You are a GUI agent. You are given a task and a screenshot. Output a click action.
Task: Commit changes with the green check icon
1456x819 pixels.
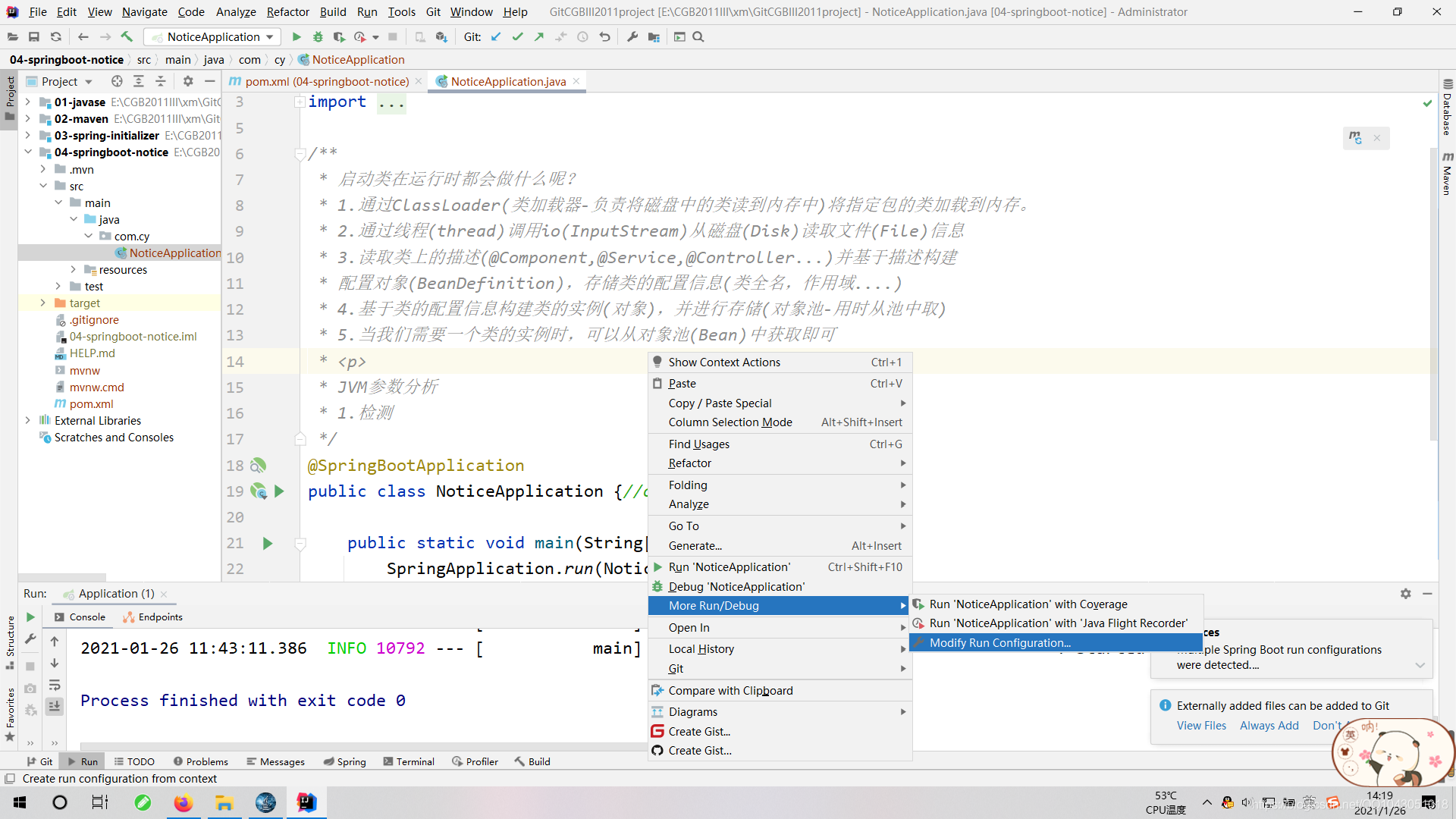517,36
